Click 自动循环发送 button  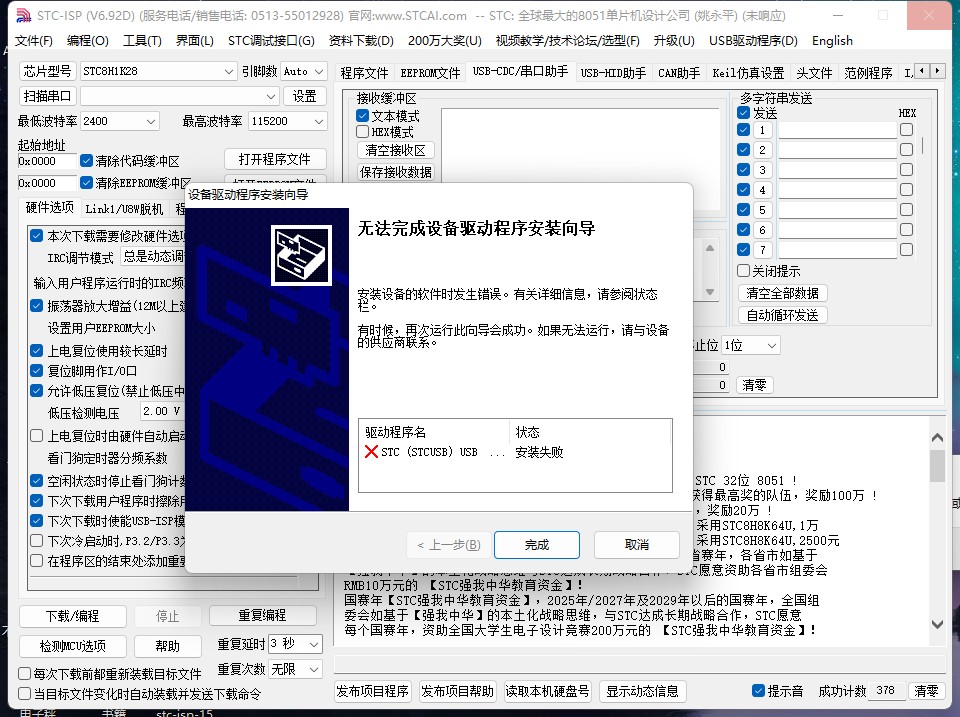click(782, 315)
